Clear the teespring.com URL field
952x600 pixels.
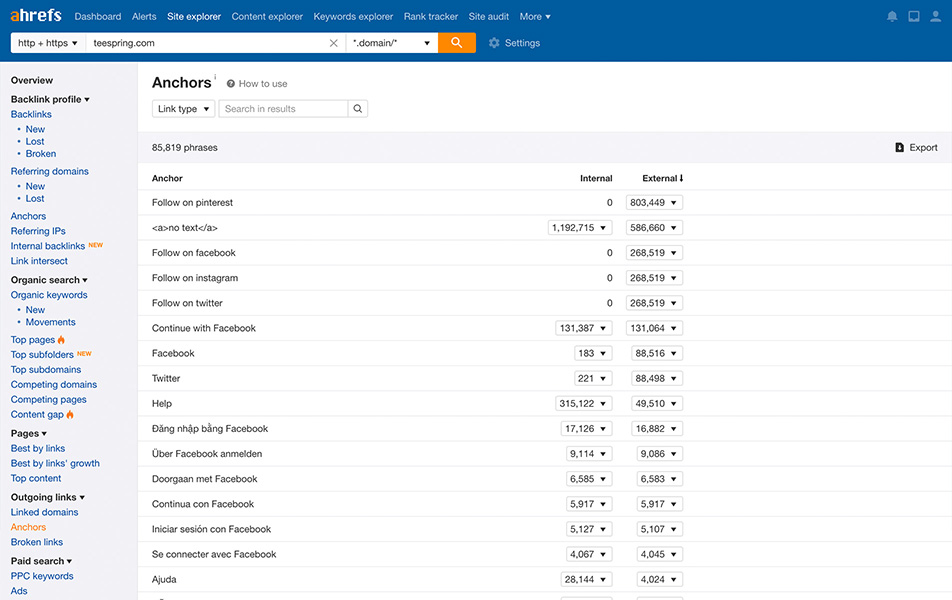pos(333,43)
